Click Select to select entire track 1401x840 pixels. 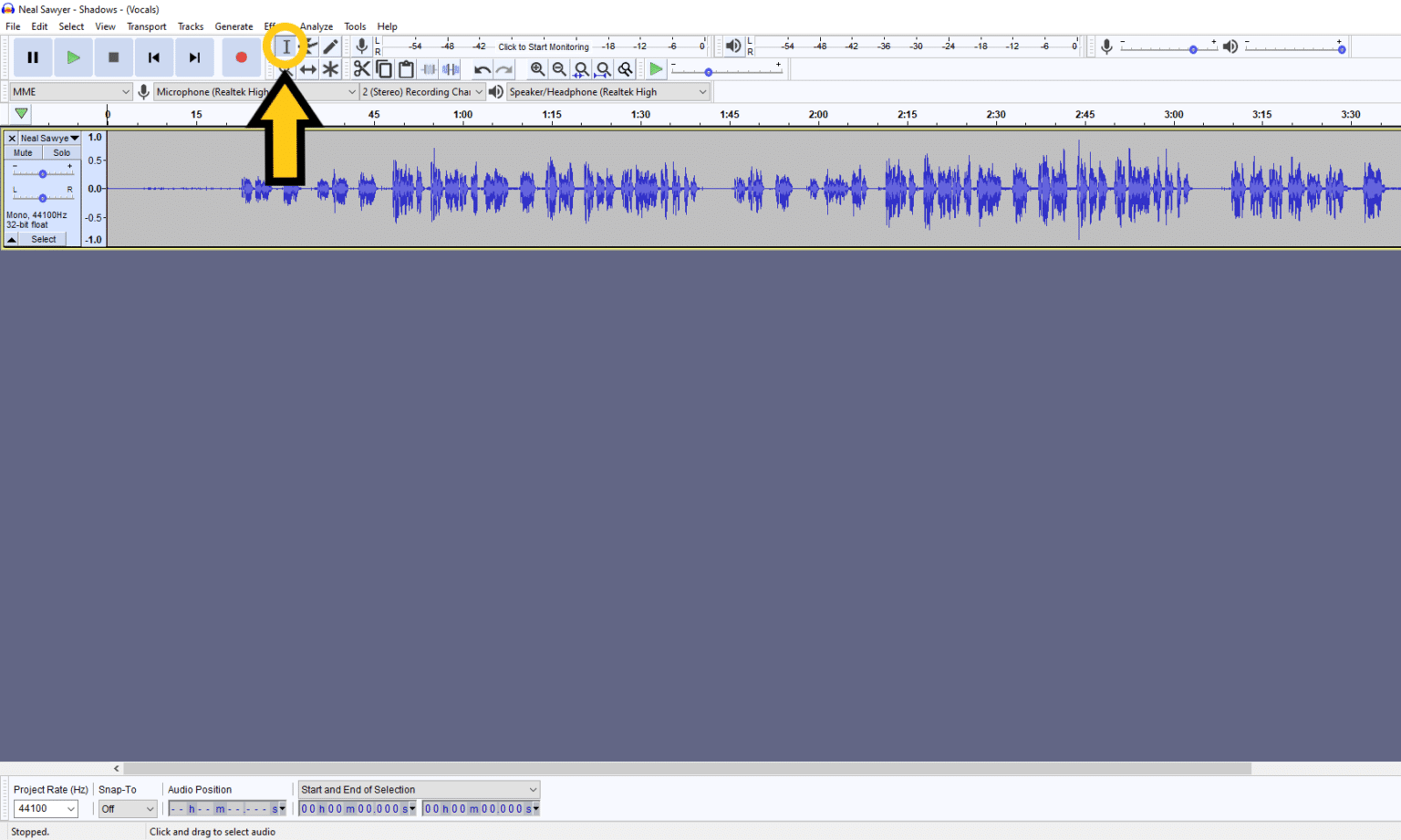[43, 238]
